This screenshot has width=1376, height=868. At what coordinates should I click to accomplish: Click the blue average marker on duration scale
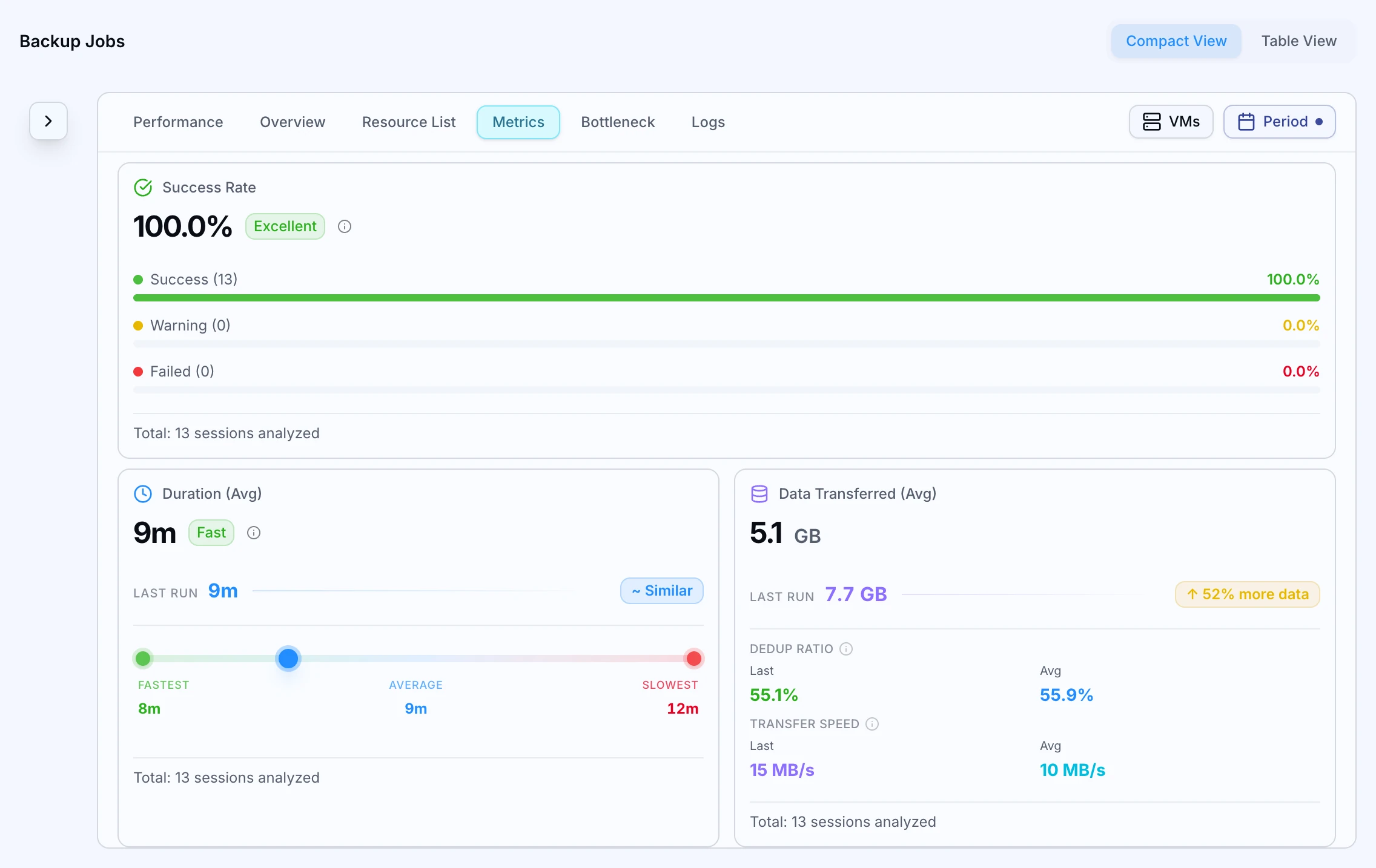(288, 659)
